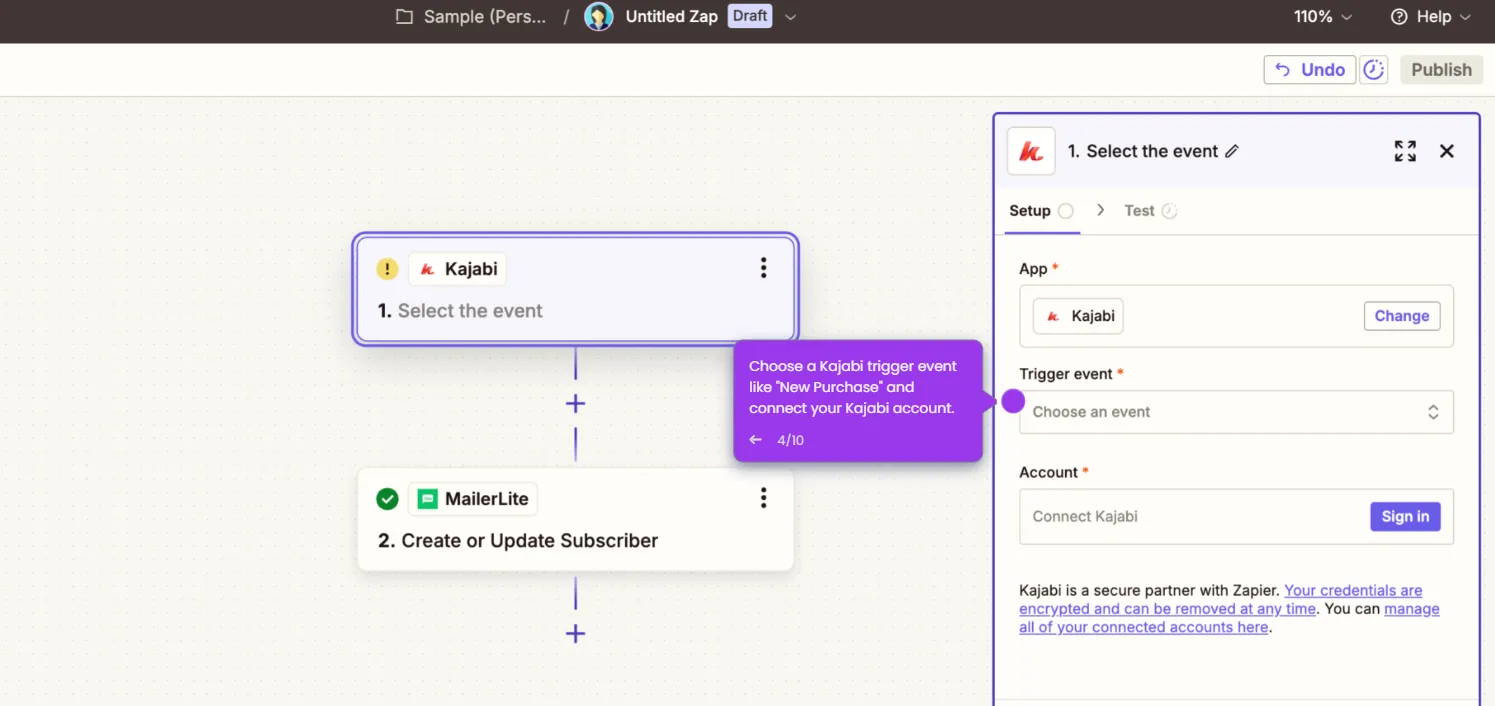Go back using tooltip left arrow
1495x706 pixels.
point(755,440)
